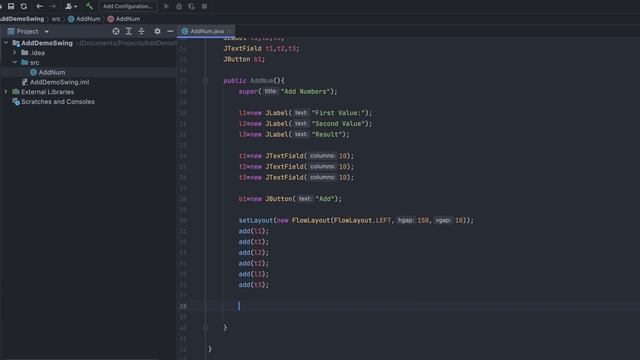
Task: Open Project panel settings gear
Action: click(157, 31)
